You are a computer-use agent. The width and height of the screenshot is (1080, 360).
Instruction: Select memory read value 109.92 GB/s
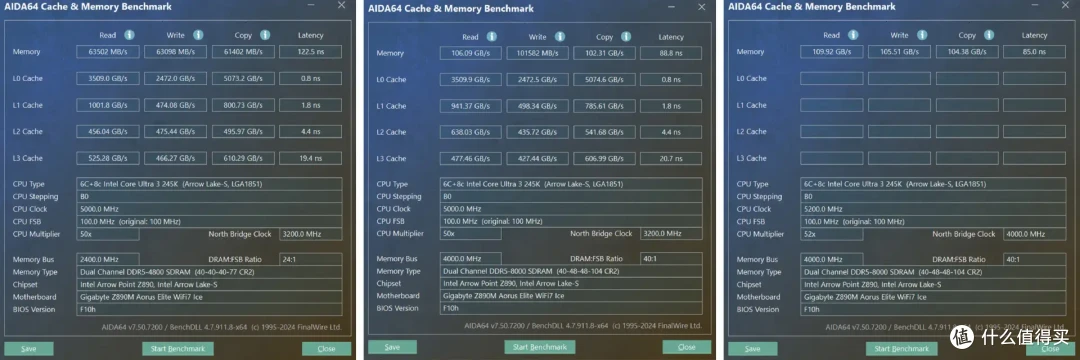tap(832, 52)
